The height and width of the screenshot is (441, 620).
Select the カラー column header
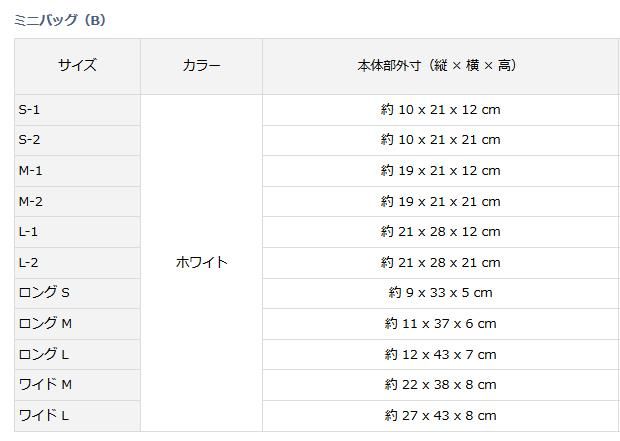coord(201,66)
